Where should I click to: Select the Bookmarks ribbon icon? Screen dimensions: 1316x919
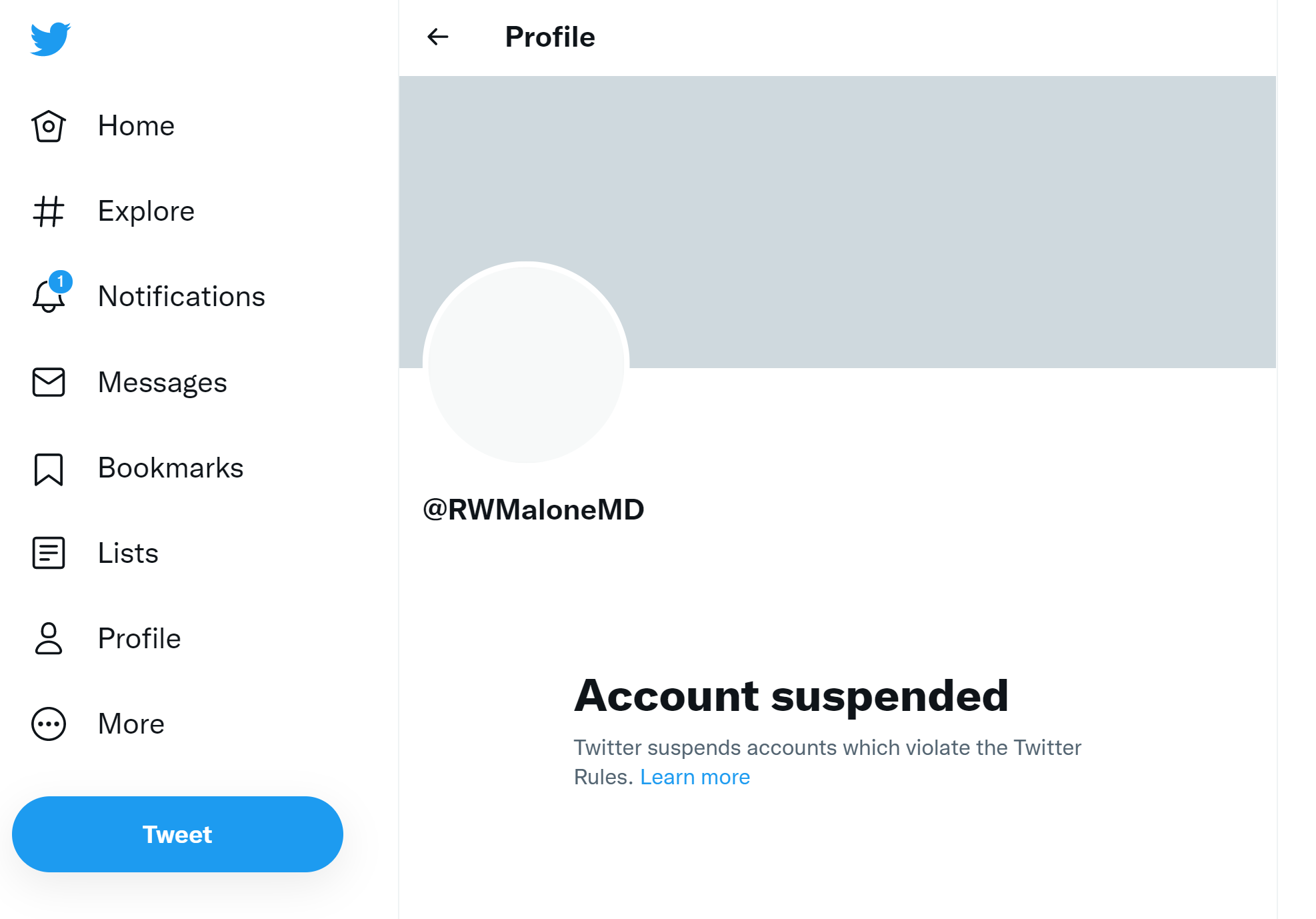[x=49, y=469]
